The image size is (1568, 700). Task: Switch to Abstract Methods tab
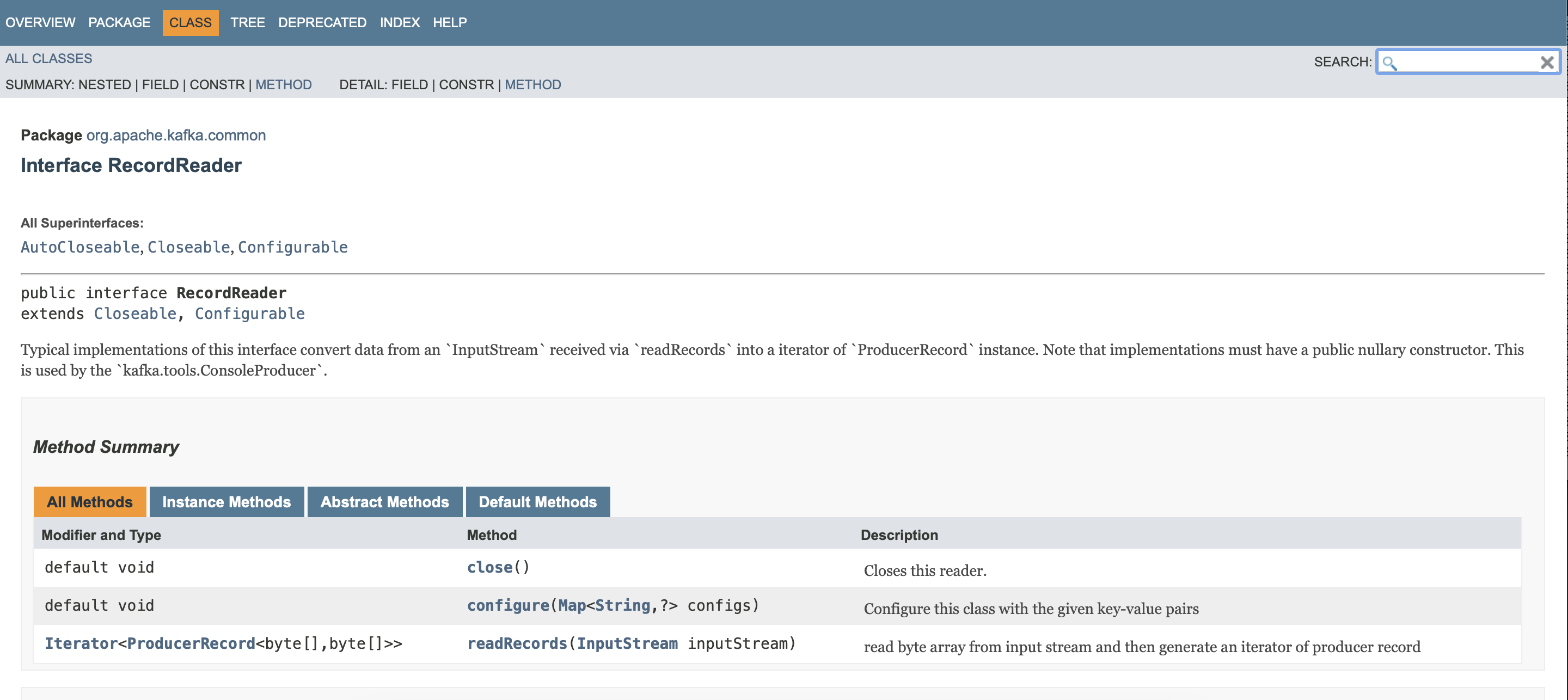pyautogui.click(x=385, y=501)
